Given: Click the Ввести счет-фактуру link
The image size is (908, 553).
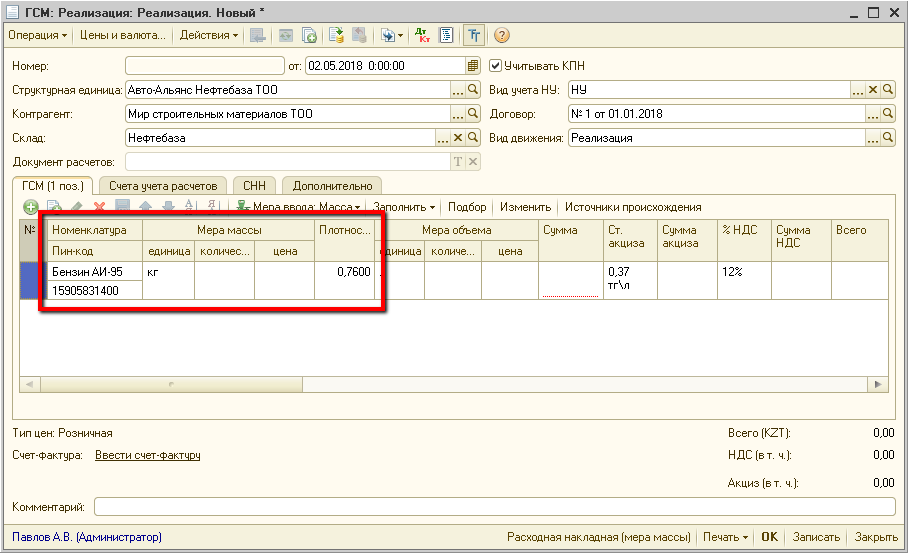Looking at the screenshot, I should (x=147, y=455).
